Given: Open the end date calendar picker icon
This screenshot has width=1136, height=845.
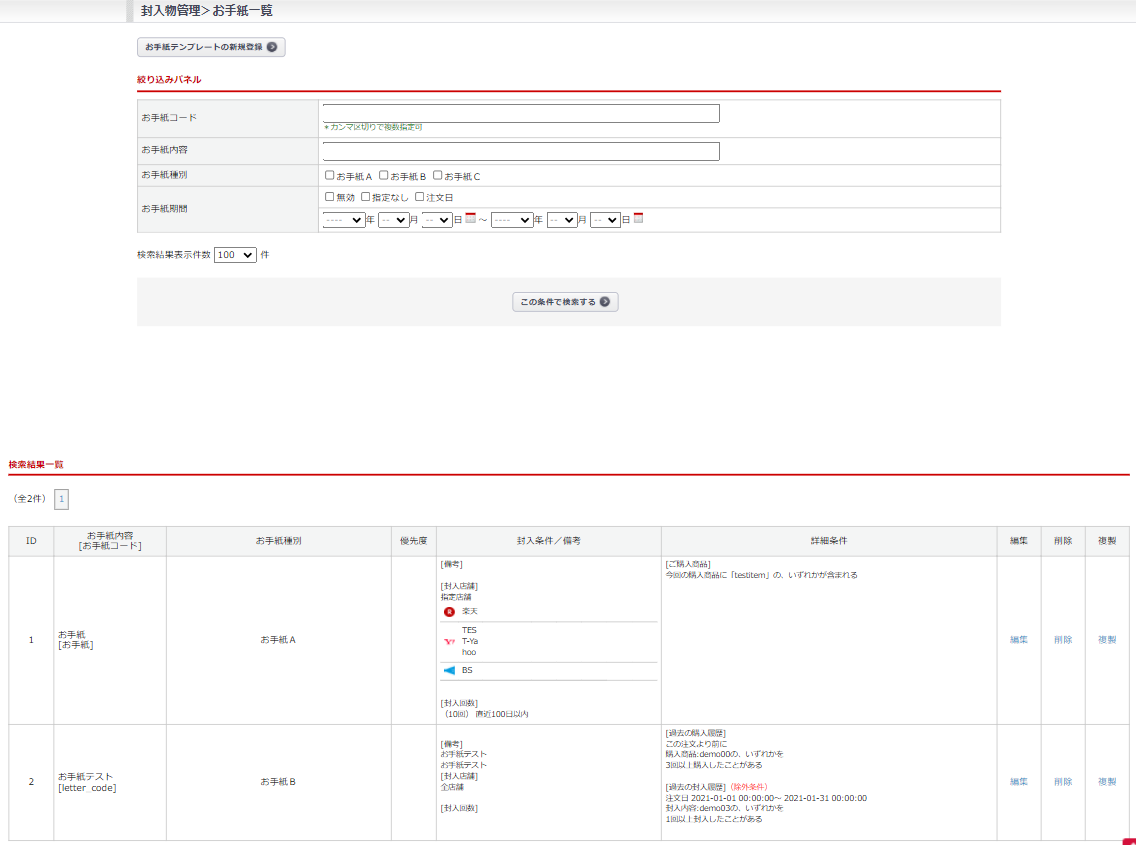Looking at the screenshot, I should pos(638,219).
